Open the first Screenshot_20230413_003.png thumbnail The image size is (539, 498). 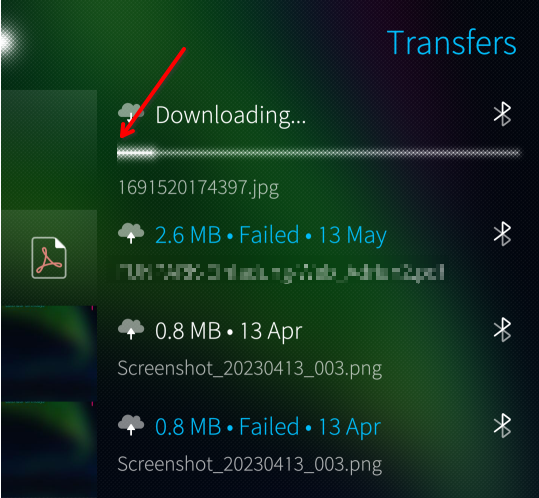coord(49,354)
